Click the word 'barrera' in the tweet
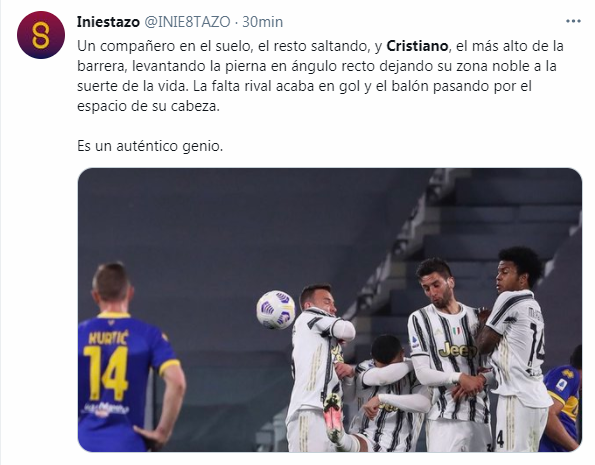This screenshot has width=595, height=465. click(x=101, y=66)
